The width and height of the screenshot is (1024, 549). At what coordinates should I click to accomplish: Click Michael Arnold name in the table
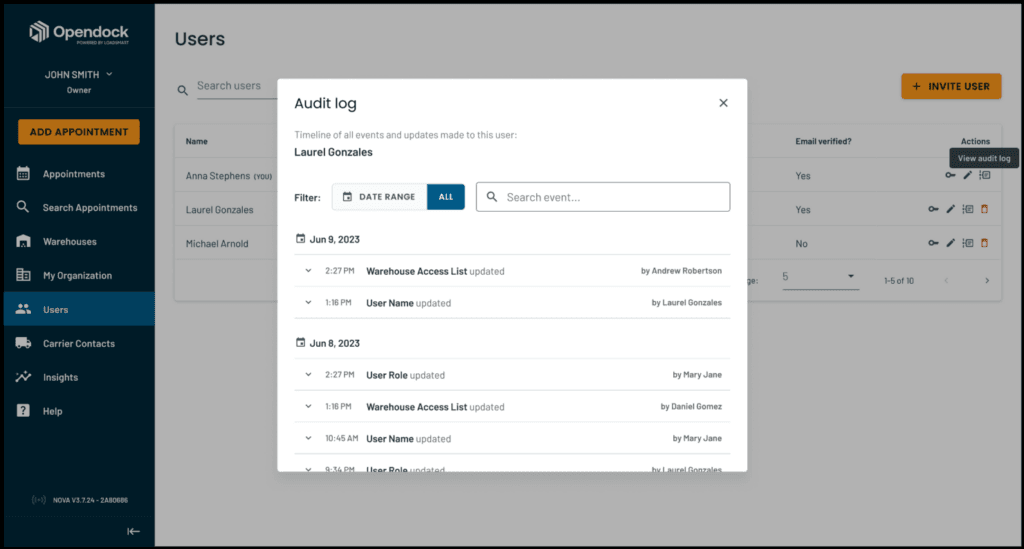(217, 243)
